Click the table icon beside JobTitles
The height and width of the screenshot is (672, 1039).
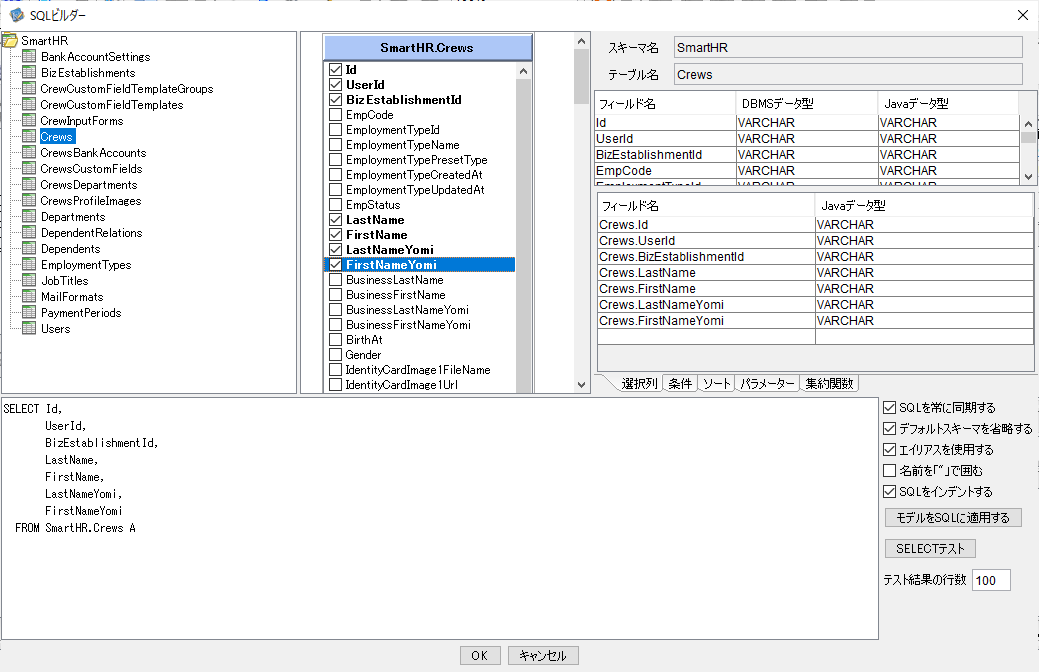click(x=29, y=280)
